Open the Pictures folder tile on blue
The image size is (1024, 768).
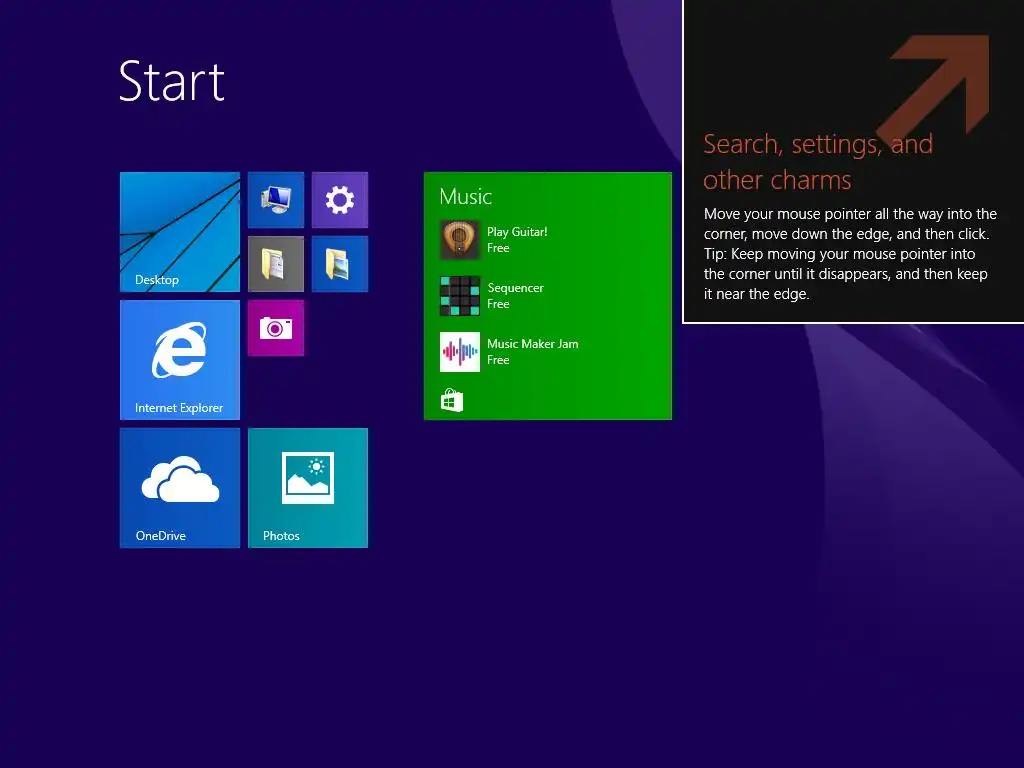(x=340, y=264)
